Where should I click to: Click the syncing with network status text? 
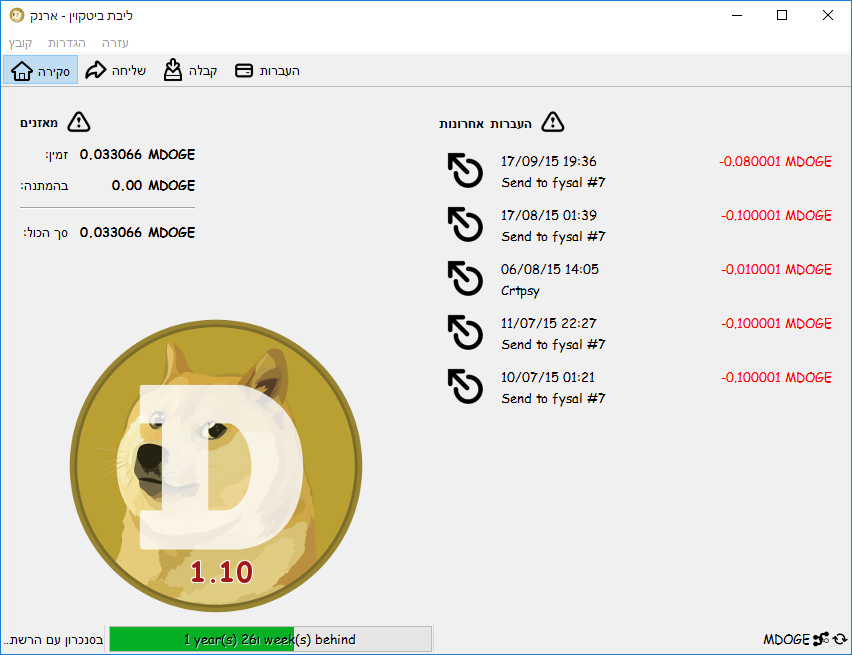tap(53, 640)
